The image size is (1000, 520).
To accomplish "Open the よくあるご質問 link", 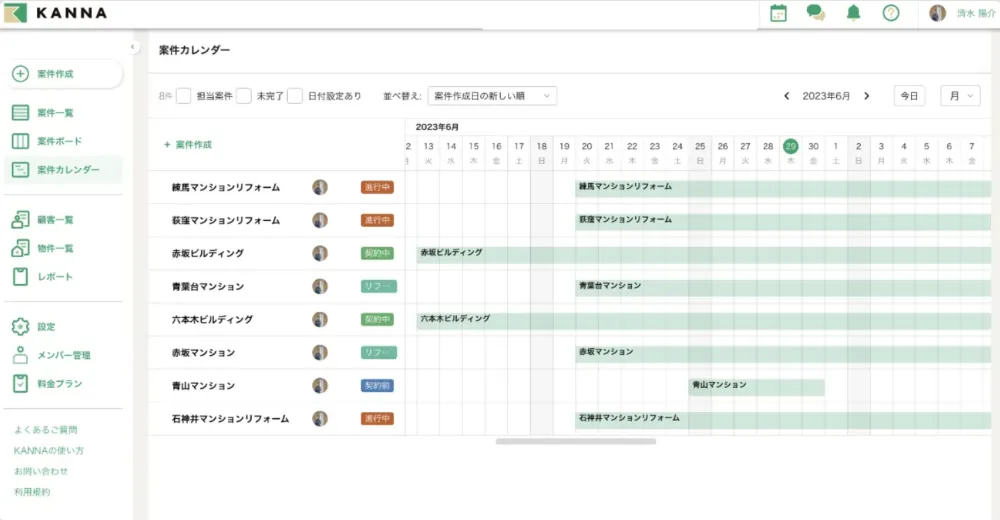I will point(45,429).
